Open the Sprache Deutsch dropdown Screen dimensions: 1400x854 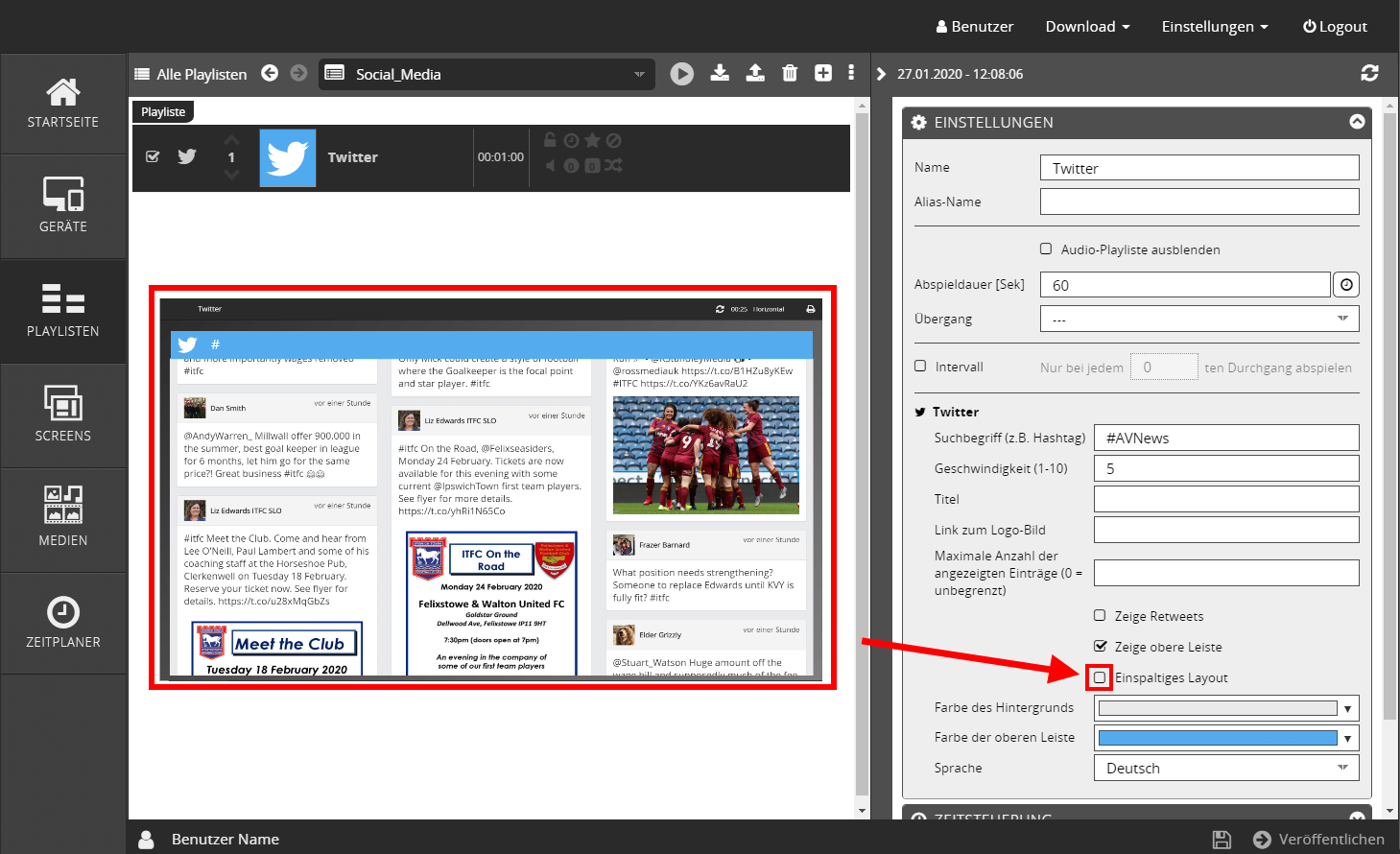tap(1226, 768)
